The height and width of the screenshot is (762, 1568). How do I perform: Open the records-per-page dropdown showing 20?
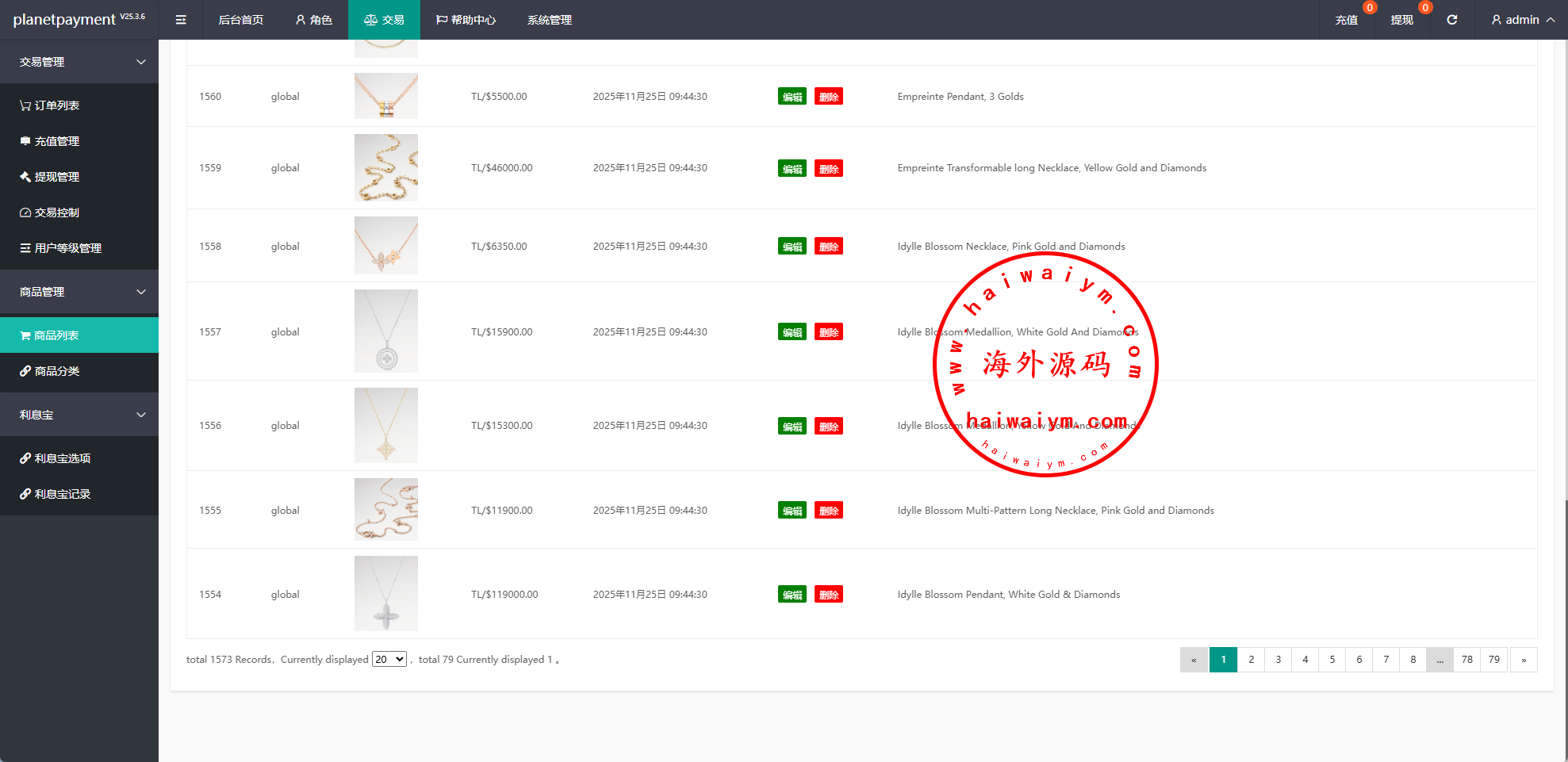coord(389,660)
